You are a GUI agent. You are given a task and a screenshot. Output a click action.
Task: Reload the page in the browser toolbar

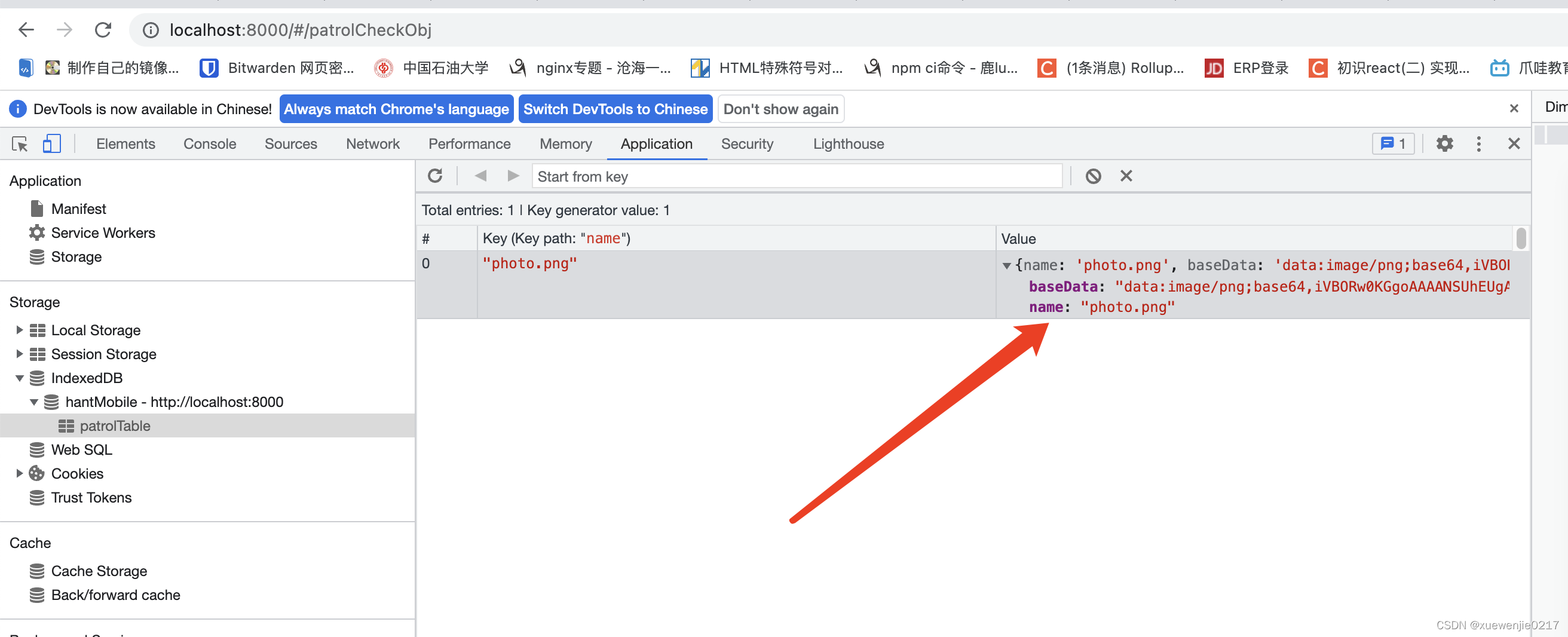click(102, 29)
